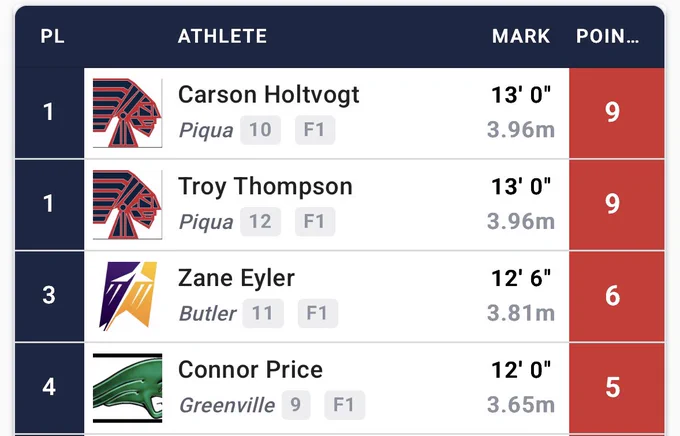Click the Butler team logo

[x=128, y=296]
